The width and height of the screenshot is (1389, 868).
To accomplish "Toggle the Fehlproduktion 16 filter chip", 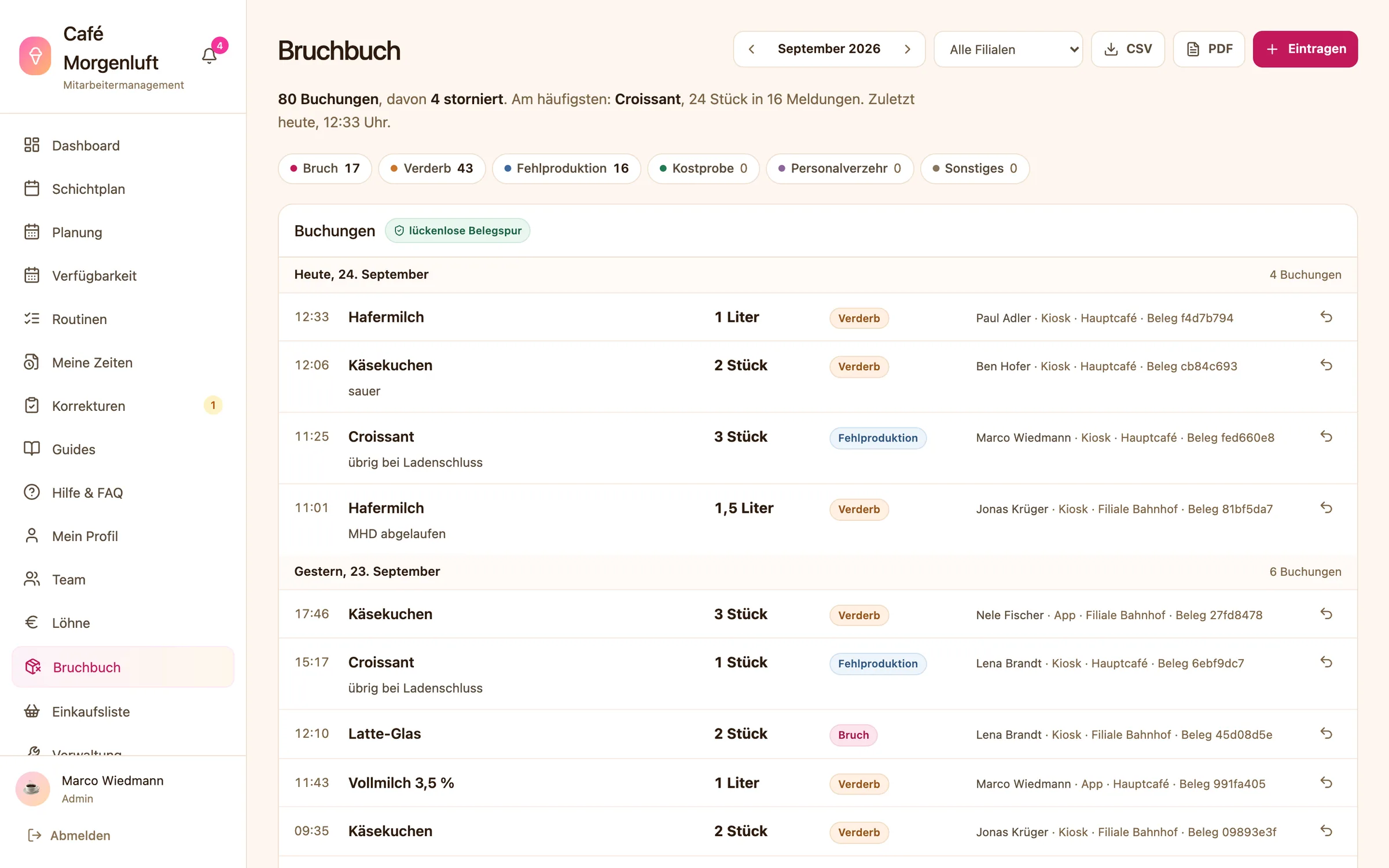I will 566,168.
